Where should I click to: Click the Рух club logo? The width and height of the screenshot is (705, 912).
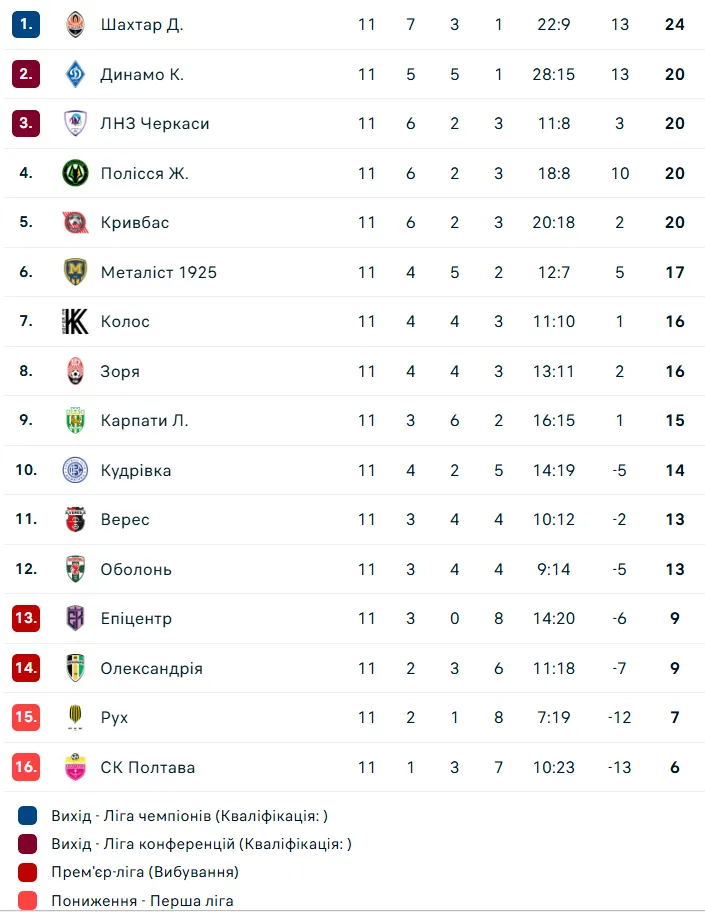tap(75, 717)
